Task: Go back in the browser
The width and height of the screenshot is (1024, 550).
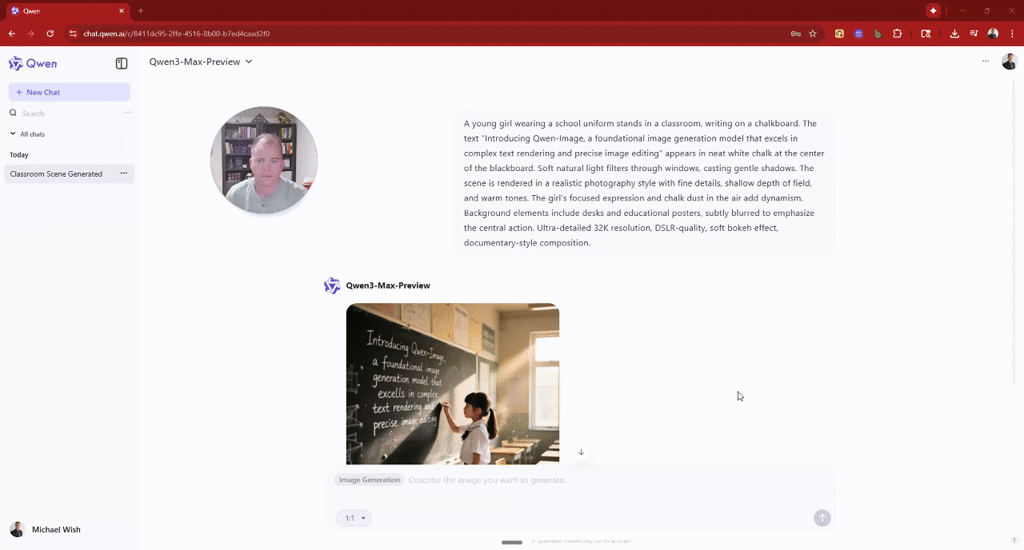Action: tap(12, 33)
